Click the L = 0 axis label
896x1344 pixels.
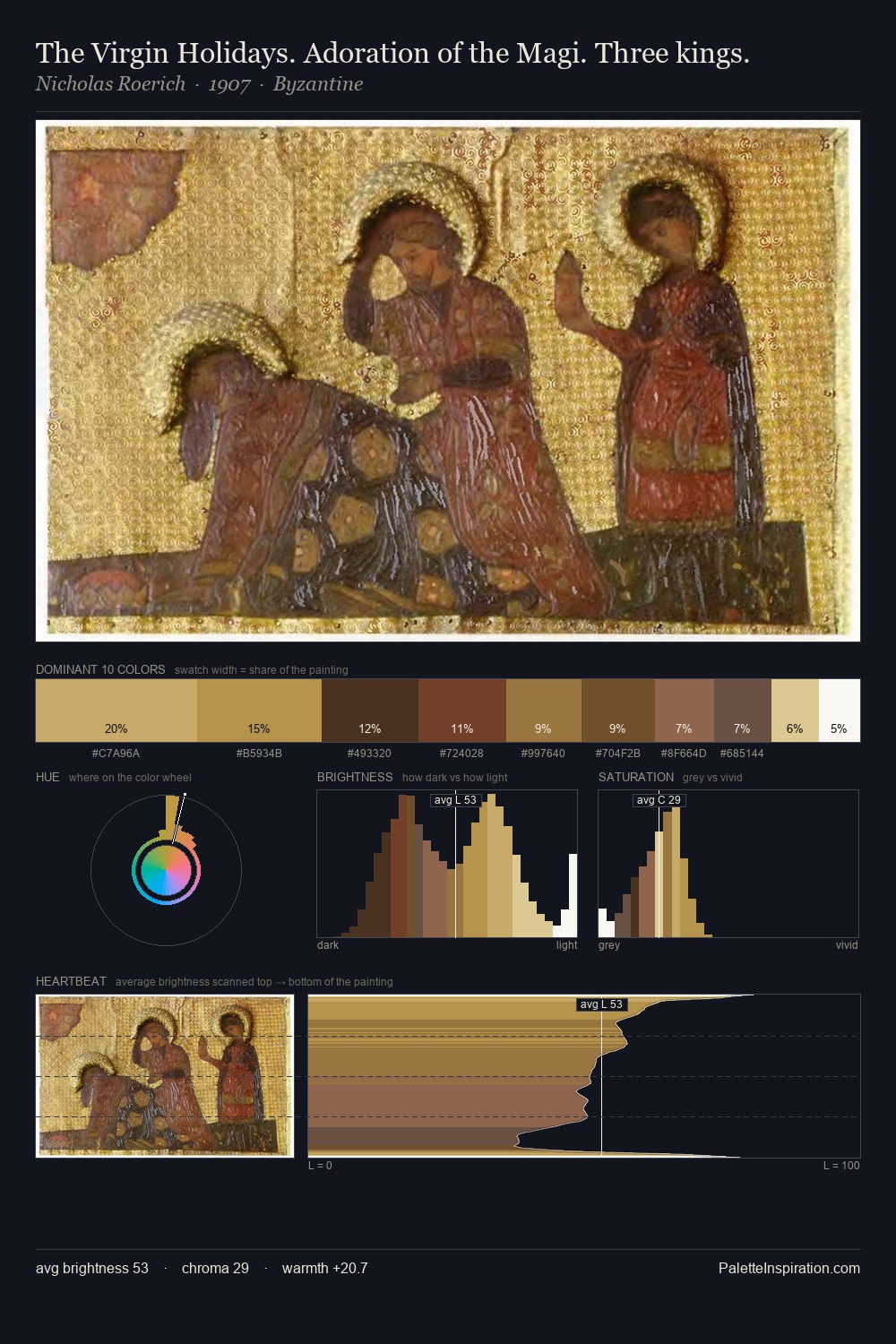(x=321, y=1166)
